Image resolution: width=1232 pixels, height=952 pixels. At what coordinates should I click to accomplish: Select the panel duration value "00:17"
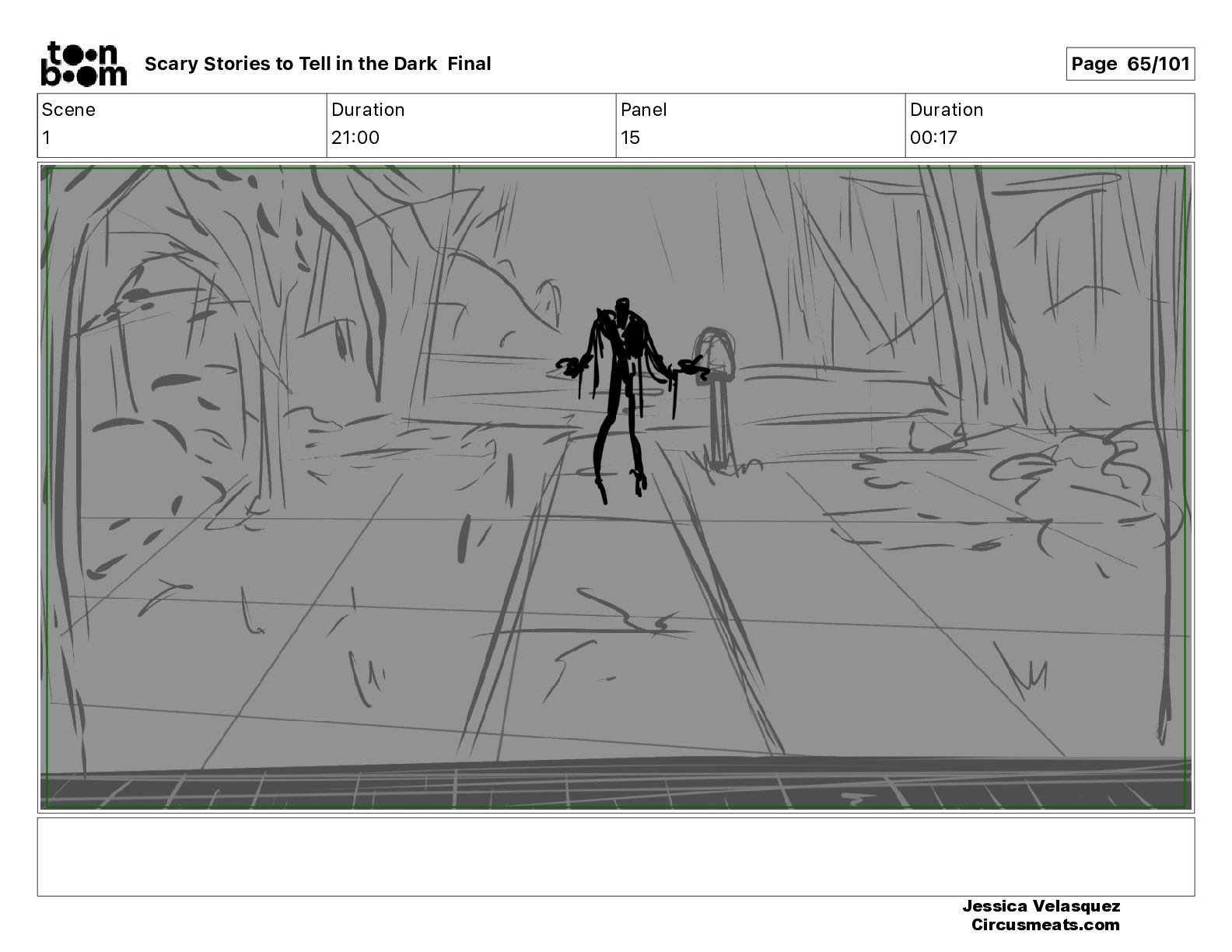tap(933, 138)
